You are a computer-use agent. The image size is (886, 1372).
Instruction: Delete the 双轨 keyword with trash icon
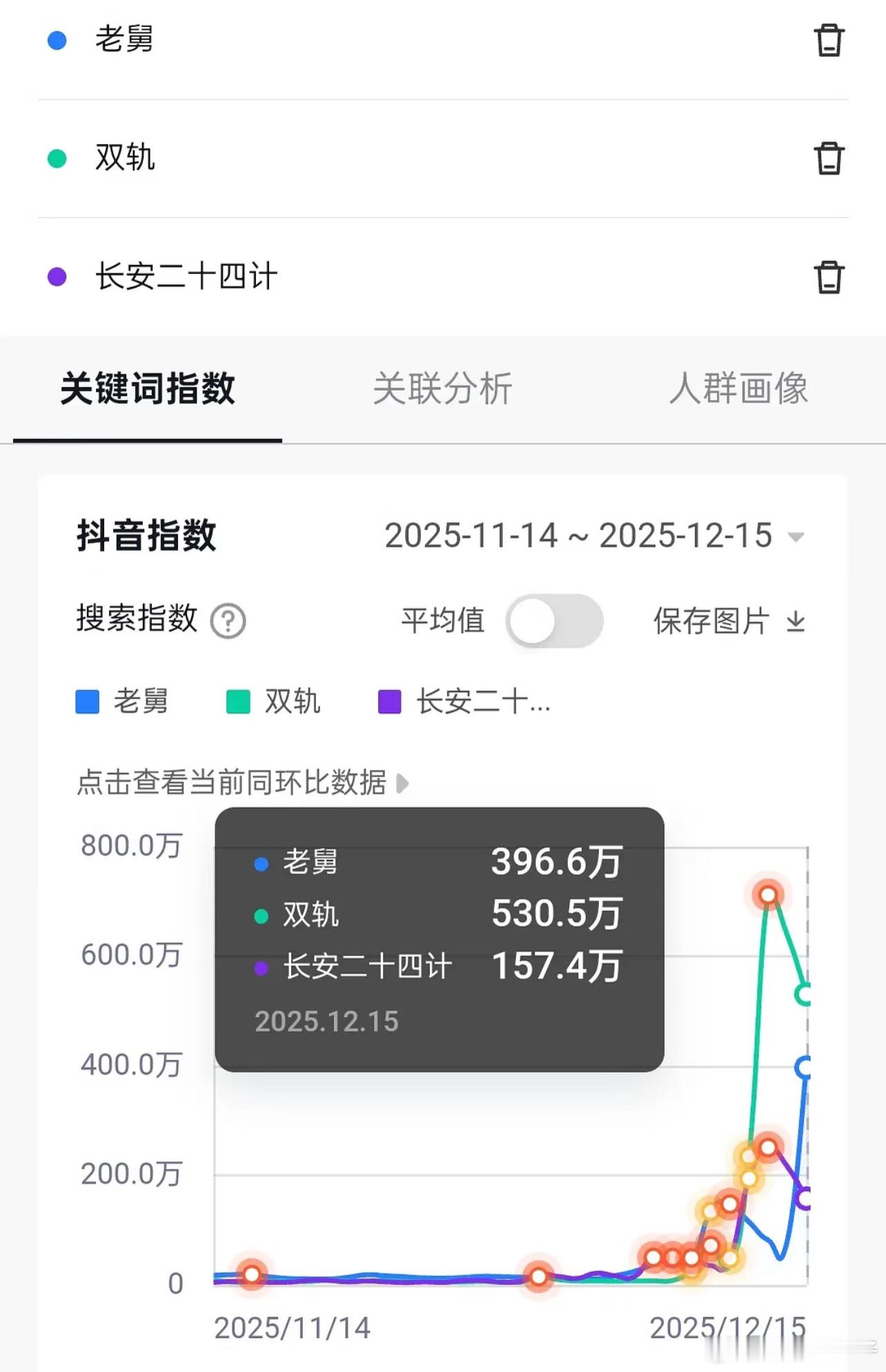[x=829, y=159]
